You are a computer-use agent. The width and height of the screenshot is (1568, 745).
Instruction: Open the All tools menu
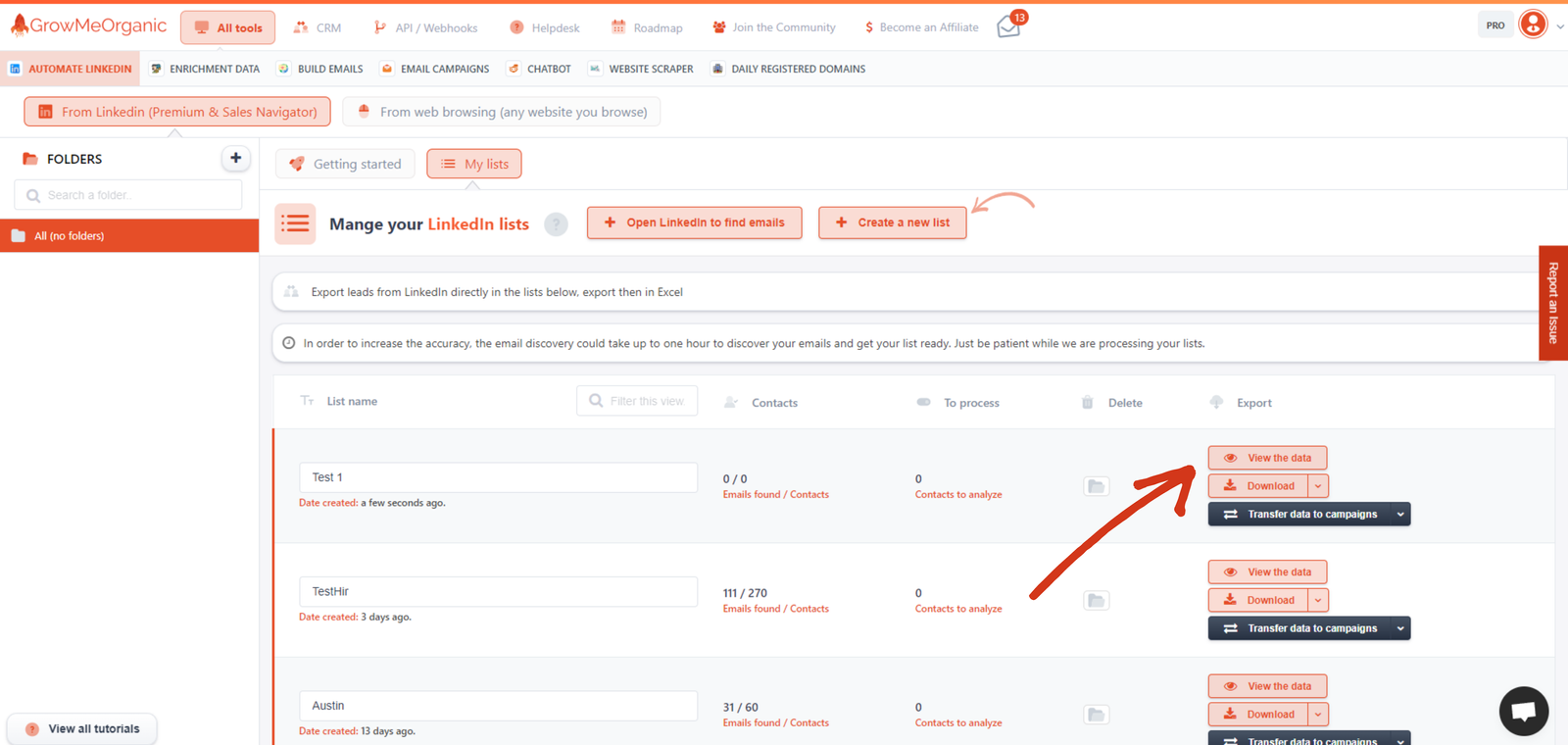point(227,27)
